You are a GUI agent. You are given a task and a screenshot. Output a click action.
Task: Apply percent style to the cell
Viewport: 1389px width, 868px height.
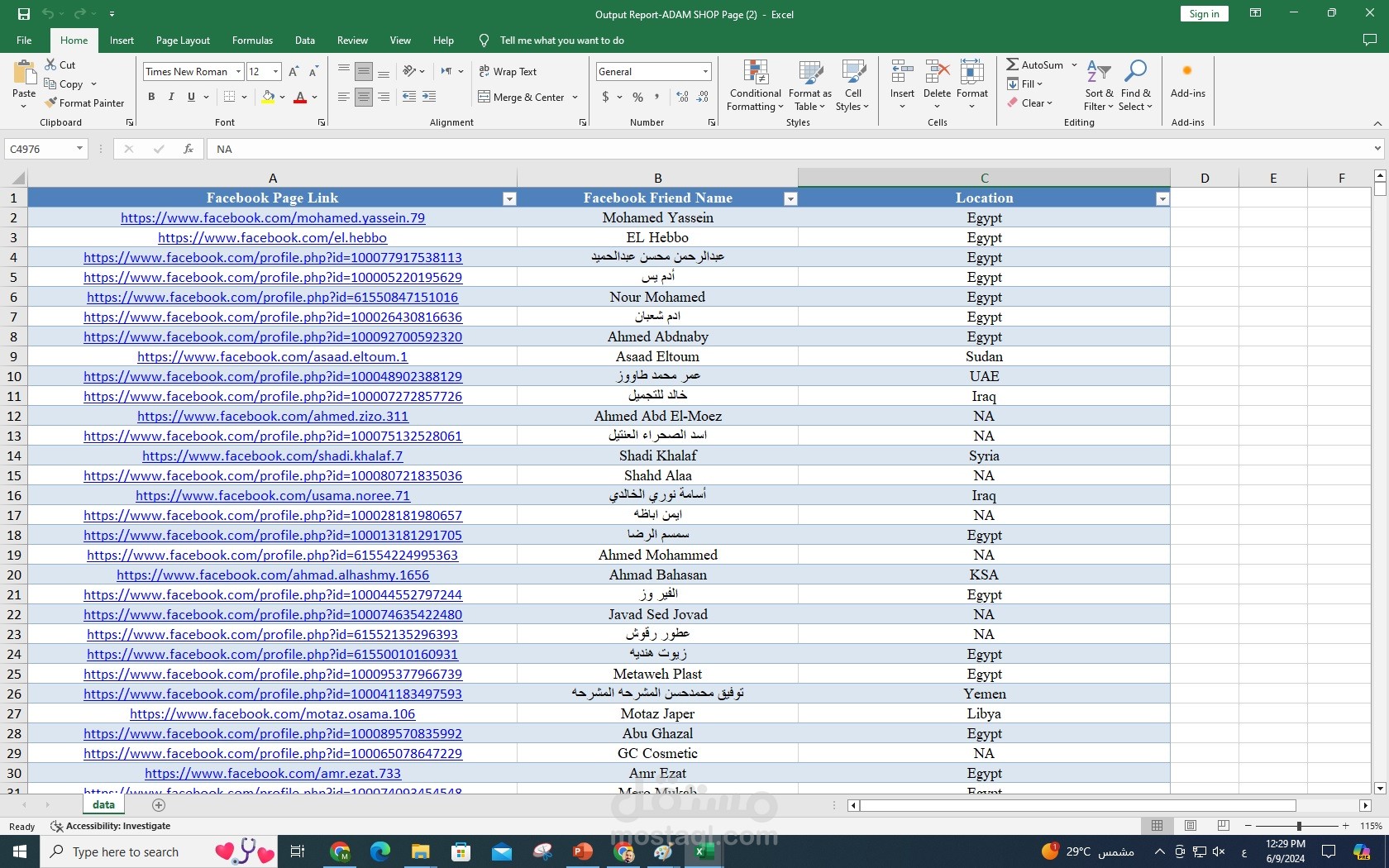(637, 98)
